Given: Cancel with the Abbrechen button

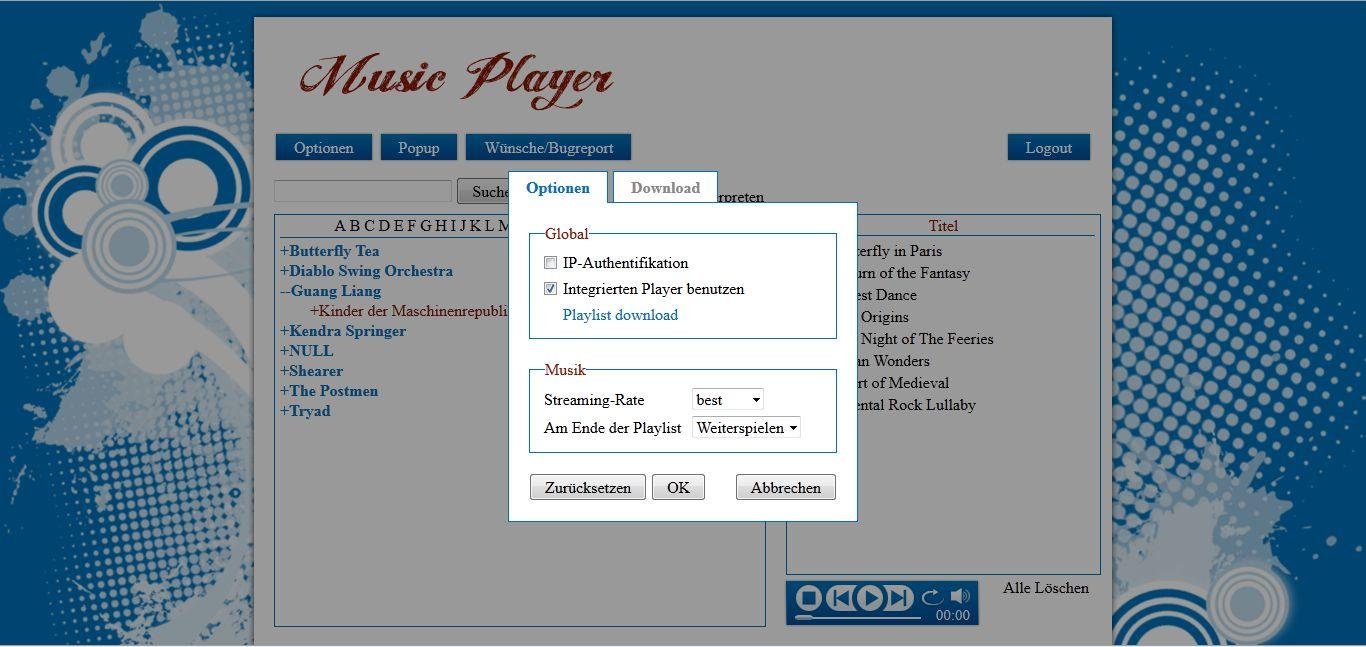Looking at the screenshot, I should pyautogui.click(x=786, y=487).
